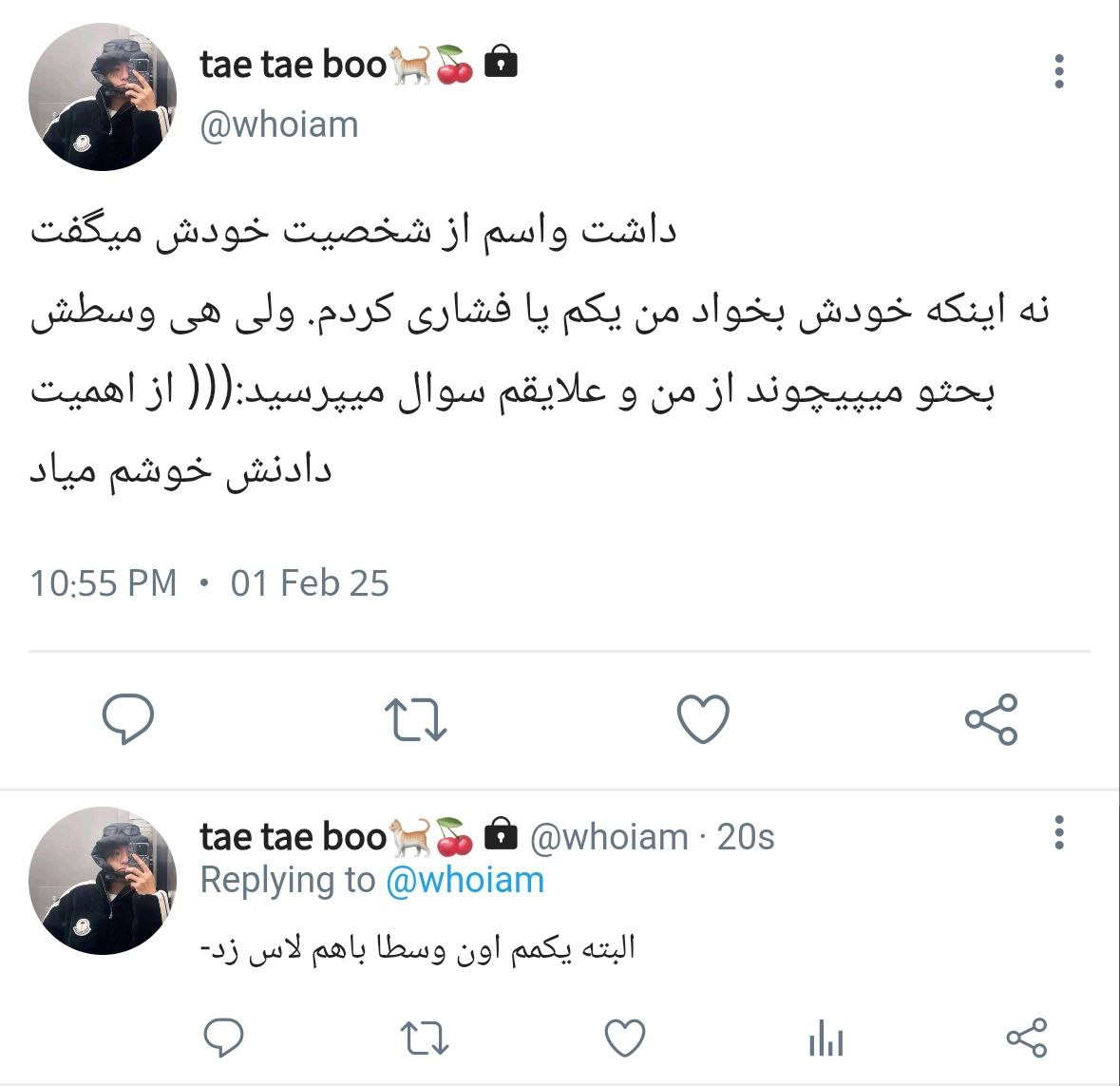The image size is (1120, 1086).
Task: Share the reply tweet
Action: click(x=1026, y=1038)
